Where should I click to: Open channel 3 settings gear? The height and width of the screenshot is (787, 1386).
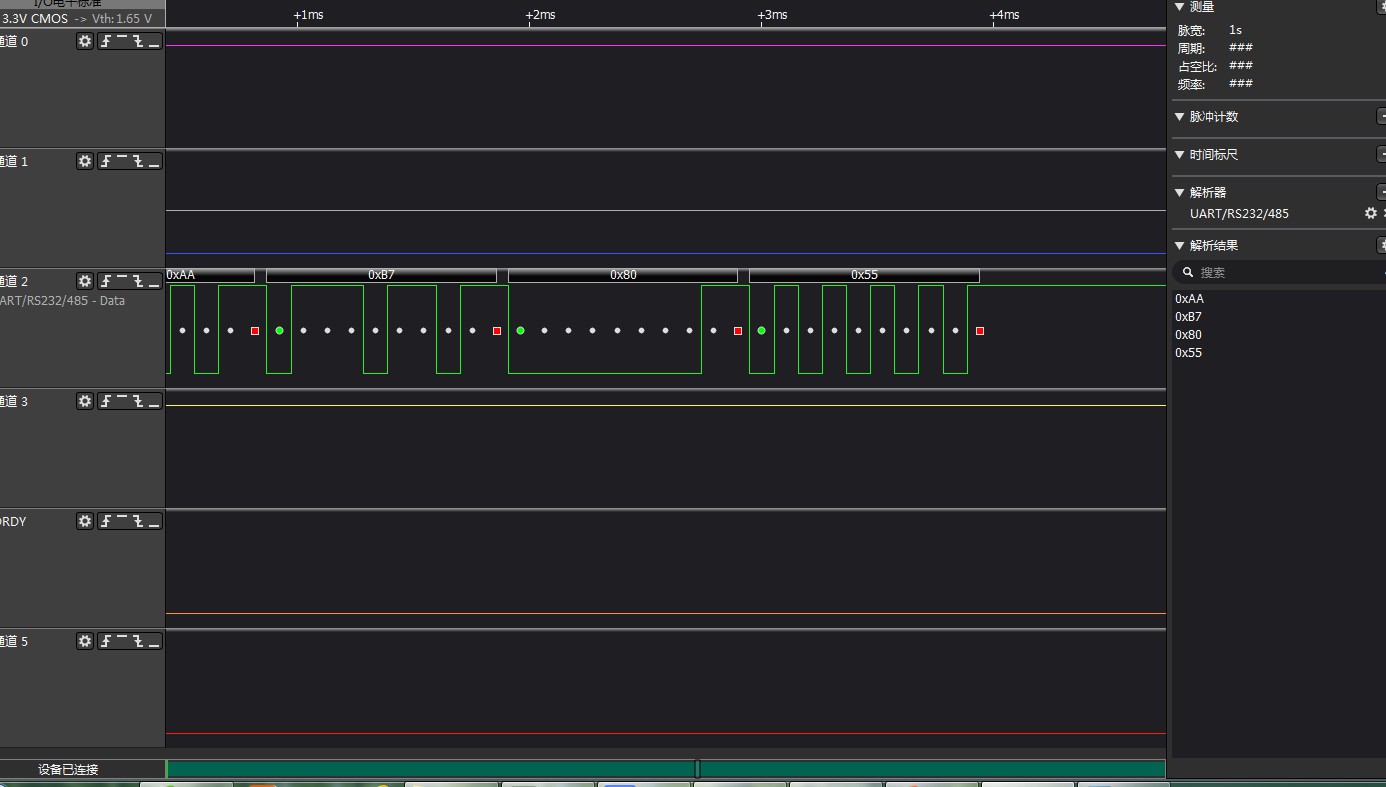coord(85,401)
